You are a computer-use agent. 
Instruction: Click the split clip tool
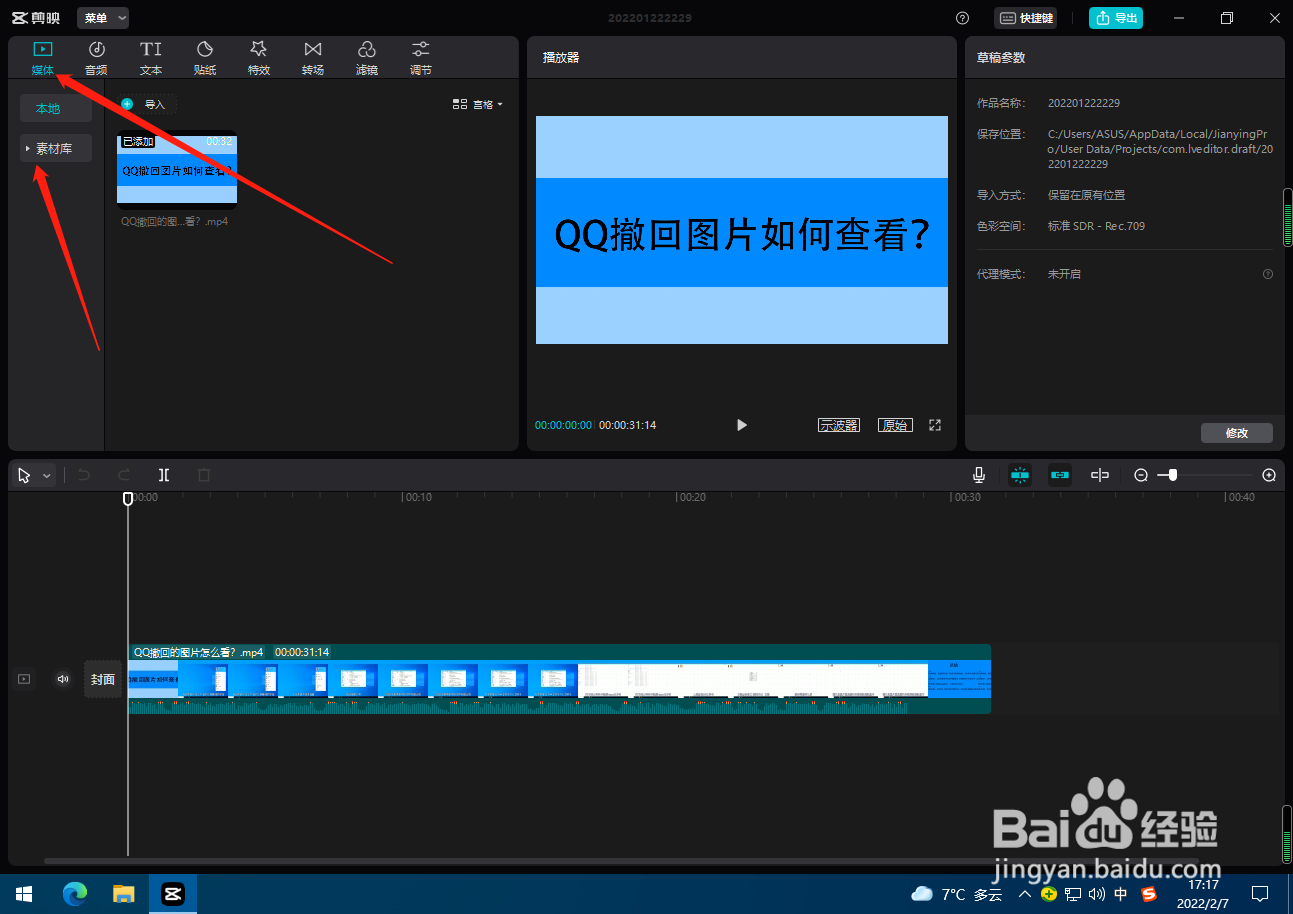pos(164,476)
